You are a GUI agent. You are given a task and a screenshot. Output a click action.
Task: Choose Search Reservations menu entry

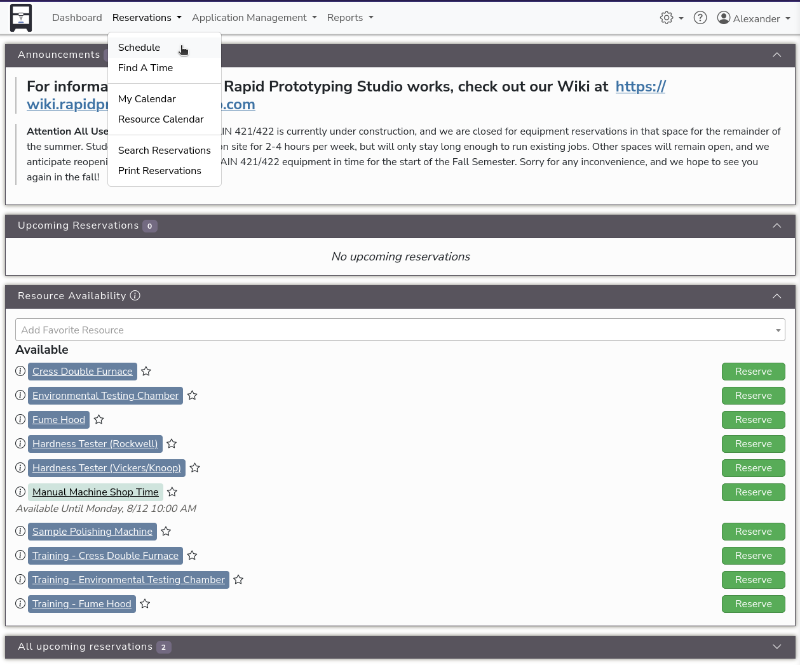[x=164, y=151]
